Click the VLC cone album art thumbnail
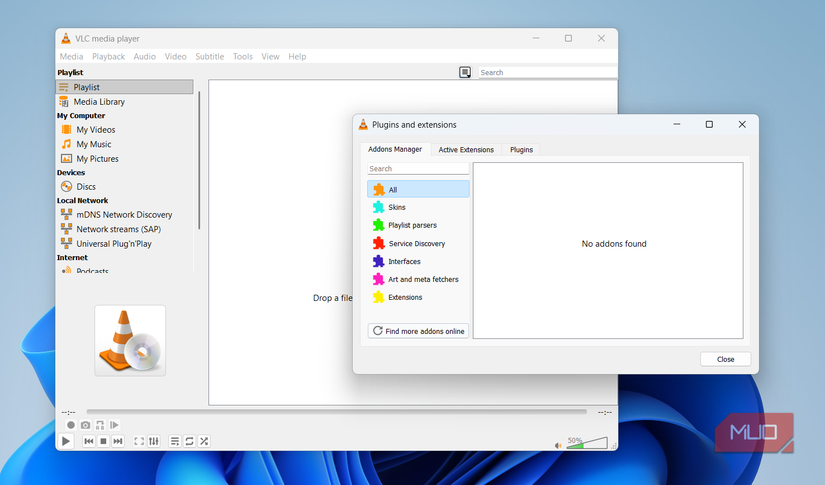Image resolution: width=825 pixels, height=485 pixels. [130, 340]
